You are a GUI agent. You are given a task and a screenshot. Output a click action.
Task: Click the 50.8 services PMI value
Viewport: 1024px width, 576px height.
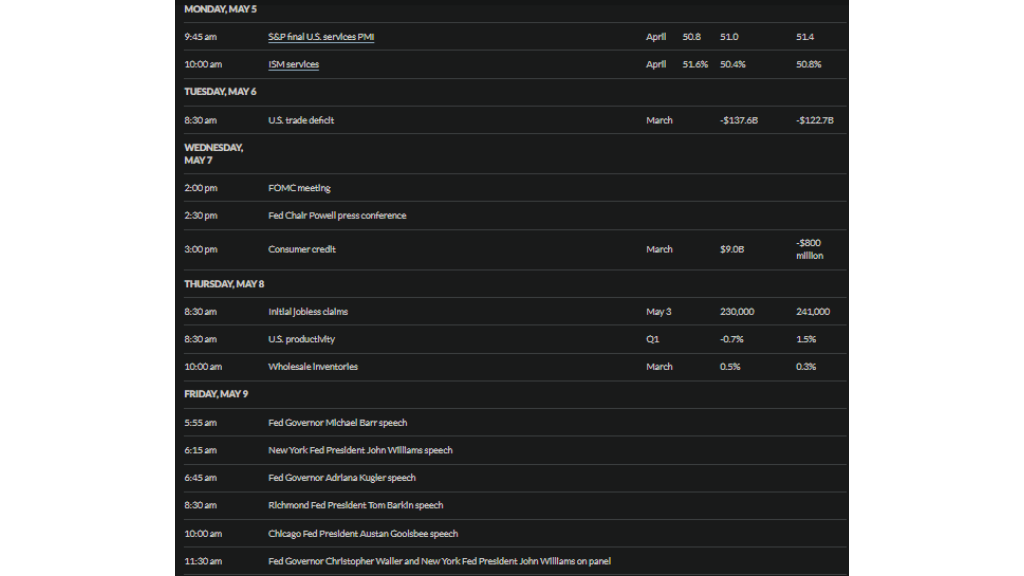coord(692,37)
